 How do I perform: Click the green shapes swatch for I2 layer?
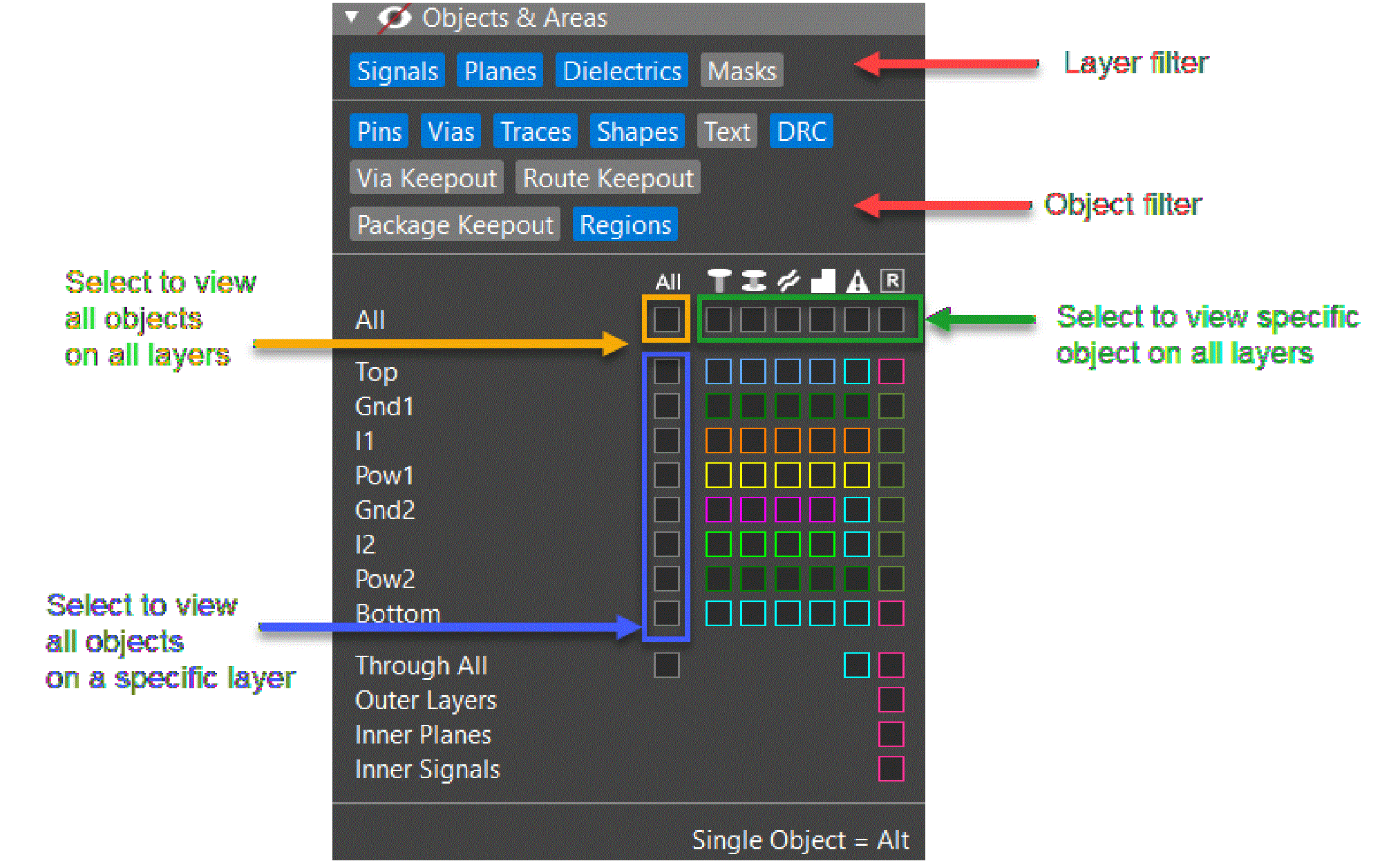coord(822,545)
